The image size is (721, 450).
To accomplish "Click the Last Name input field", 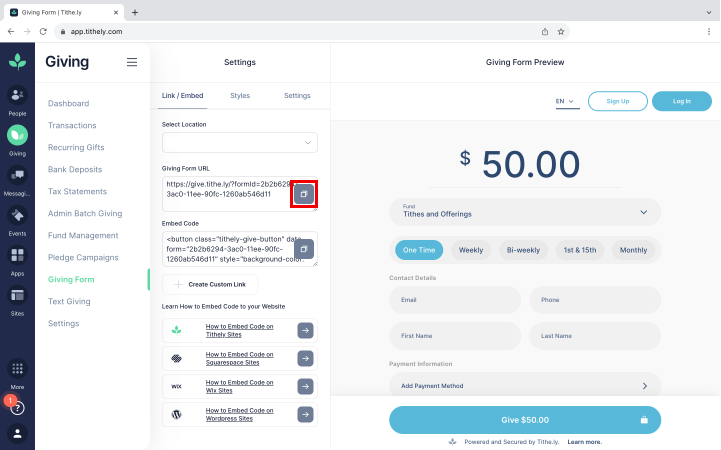I will coord(595,336).
